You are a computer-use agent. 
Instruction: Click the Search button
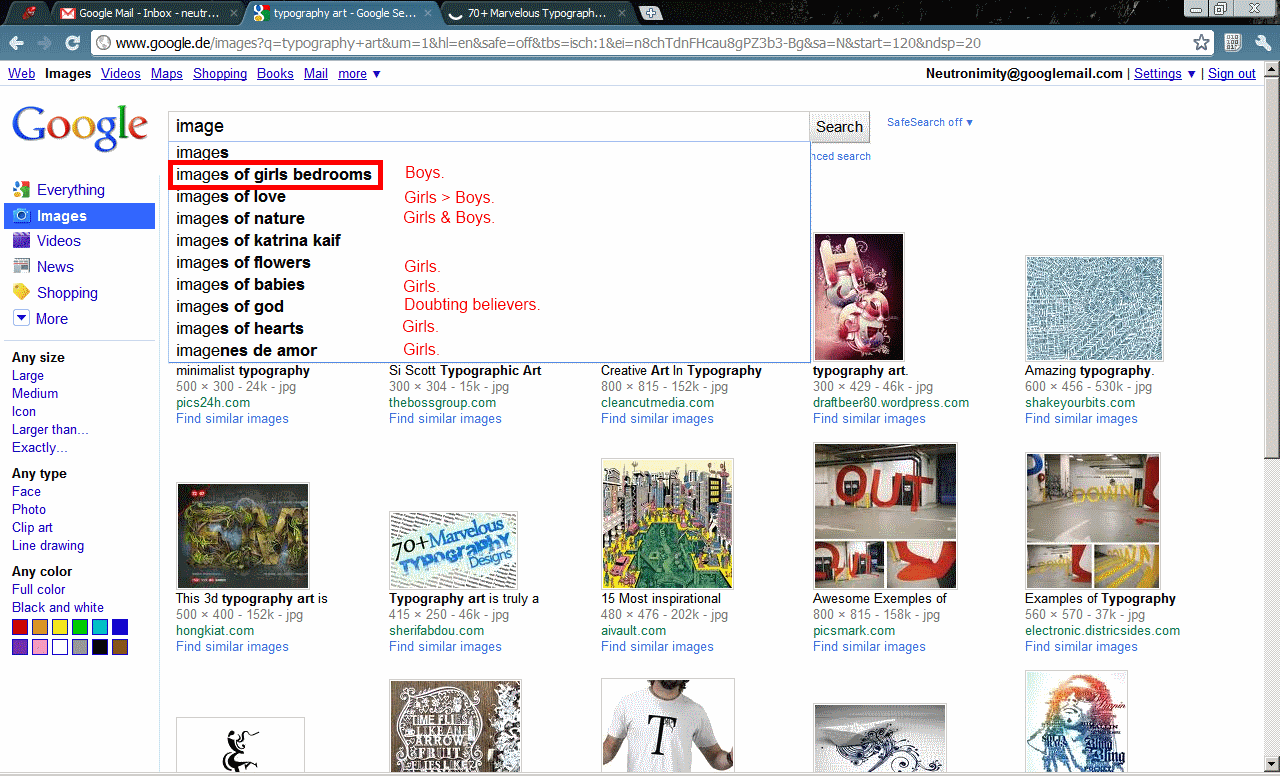point(839,127)
